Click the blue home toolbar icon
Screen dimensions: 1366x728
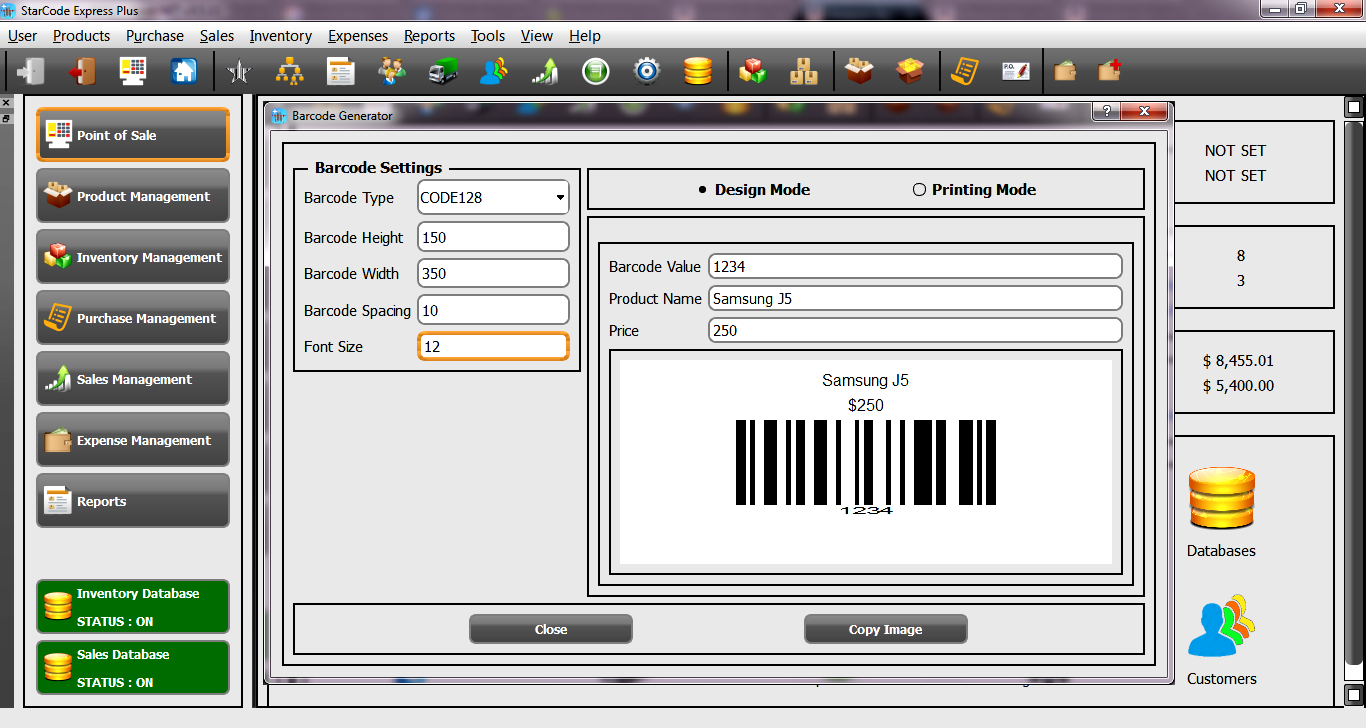tap(183, 71)
